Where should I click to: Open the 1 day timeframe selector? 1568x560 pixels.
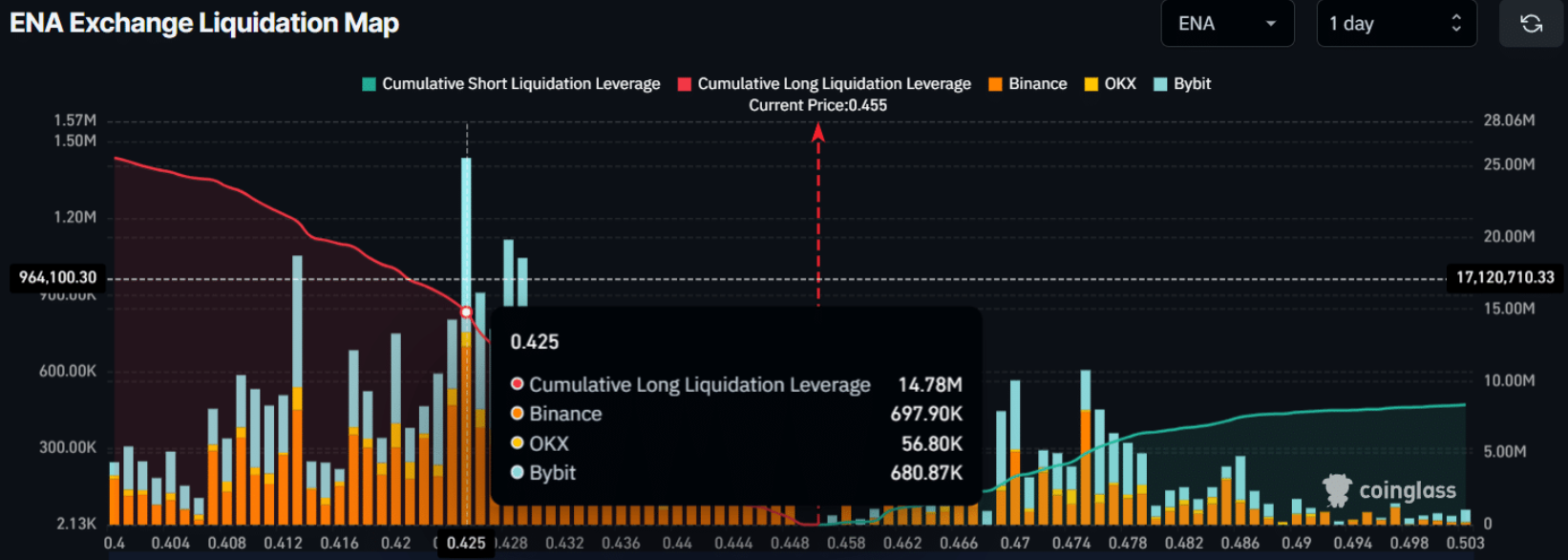pos(1395,24)
